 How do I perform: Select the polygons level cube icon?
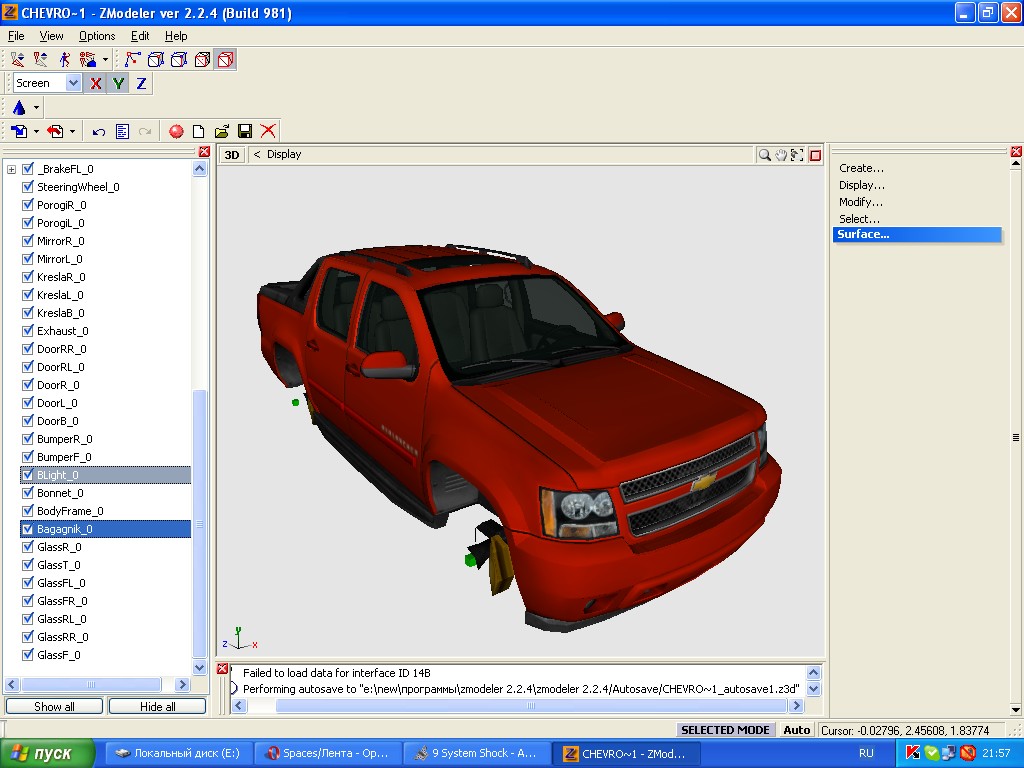[x=179, y=59]
